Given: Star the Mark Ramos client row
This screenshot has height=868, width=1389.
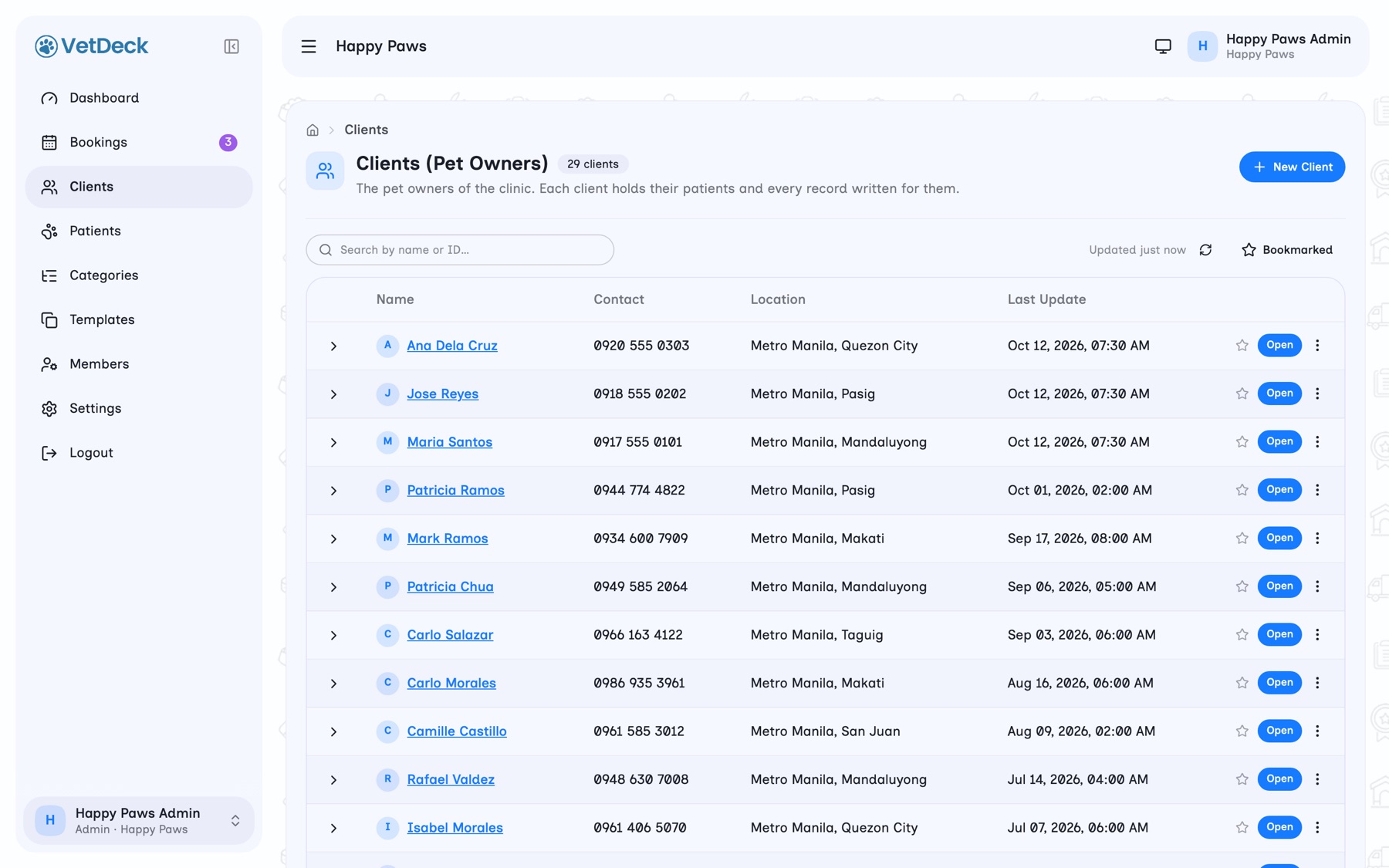Looking at the screenshot, I should tap(1242, 538).
